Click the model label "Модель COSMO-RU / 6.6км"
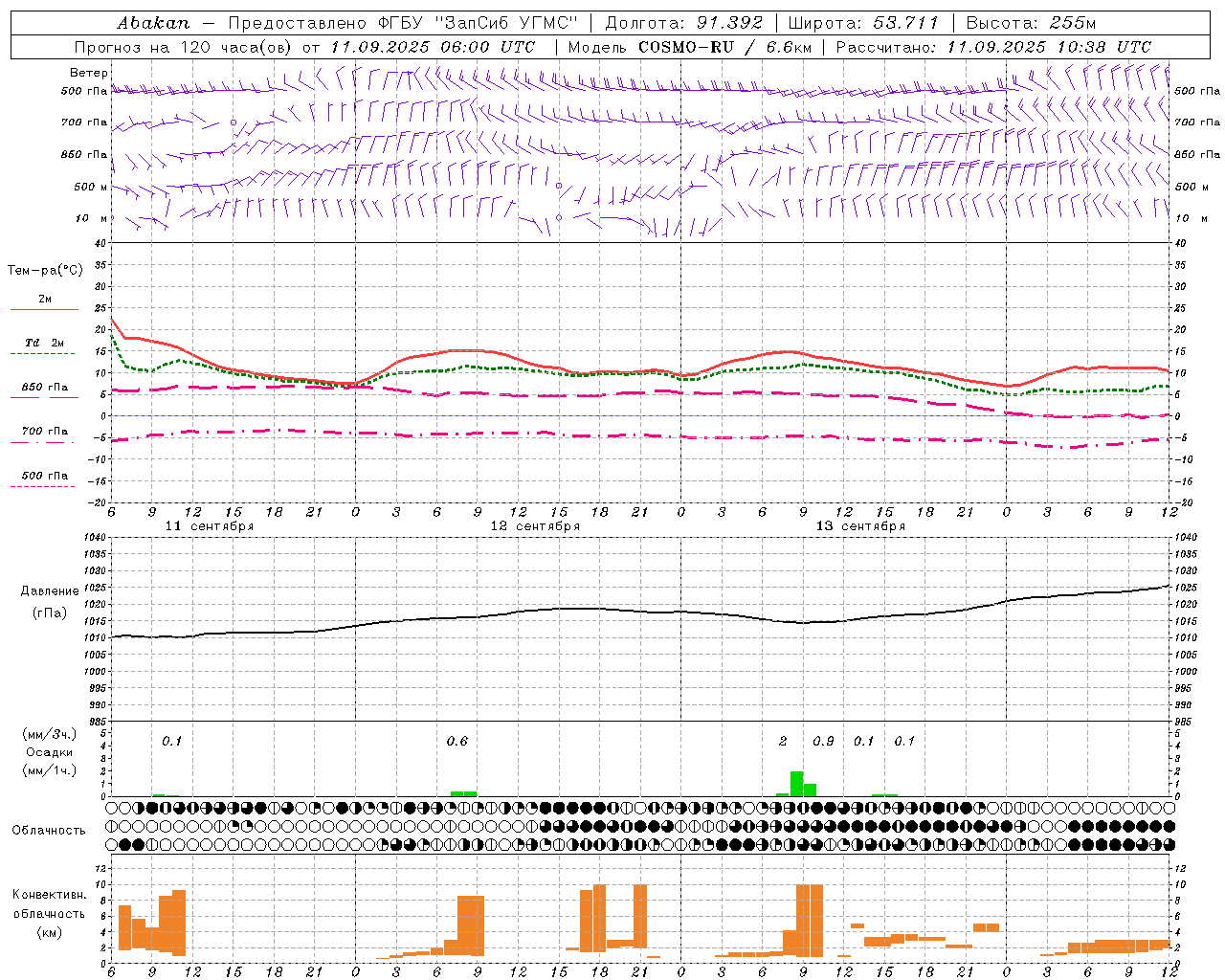The image size is (1225, 980). (689, 47)
